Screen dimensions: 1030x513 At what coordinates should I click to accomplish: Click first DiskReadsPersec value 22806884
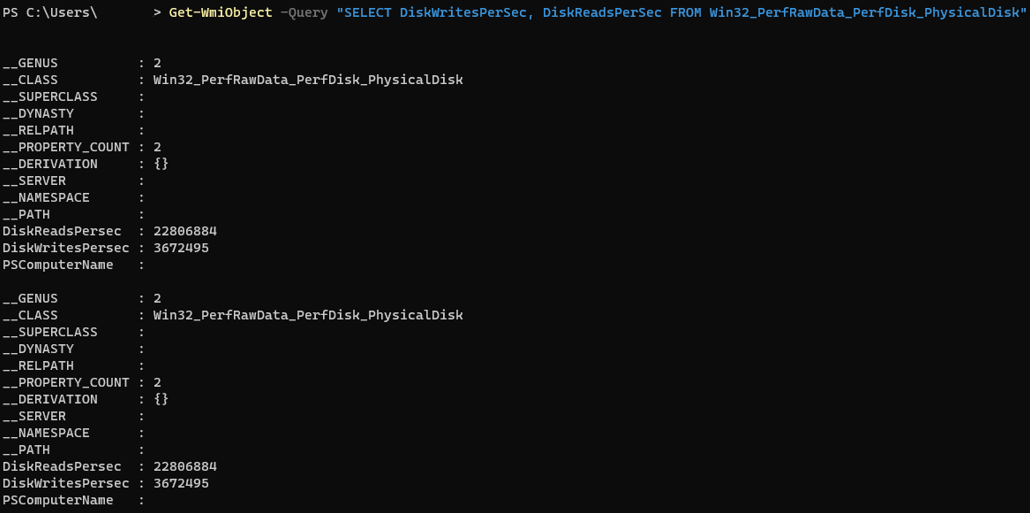click(185, 231)
